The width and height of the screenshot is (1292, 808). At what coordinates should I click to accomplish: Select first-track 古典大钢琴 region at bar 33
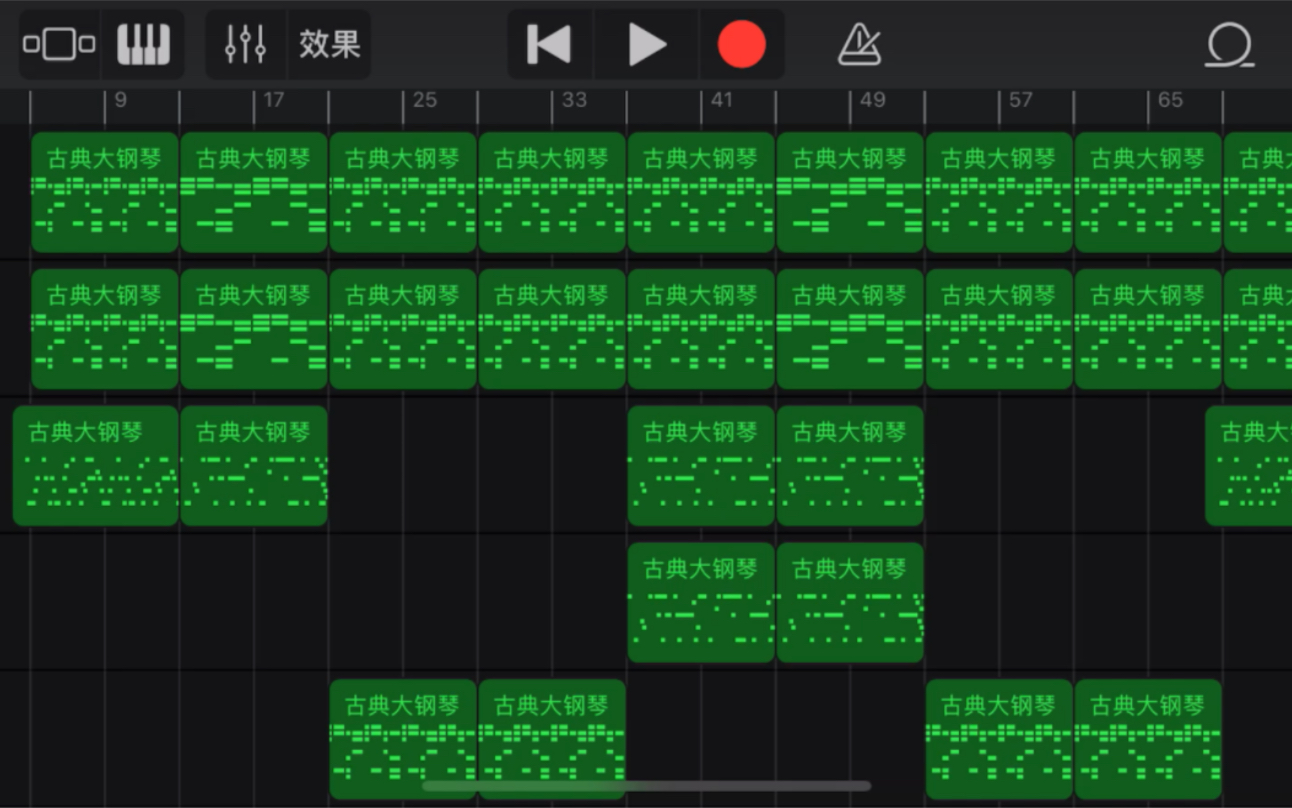(x=552, y=192)
